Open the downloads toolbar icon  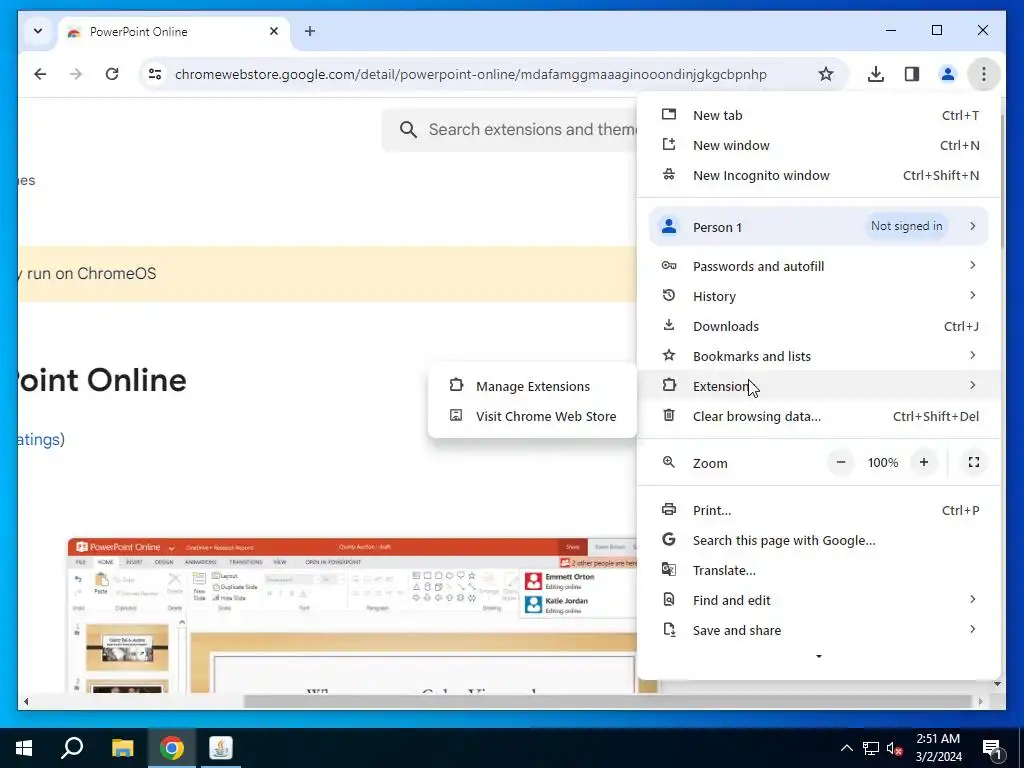(x=876, y=74)
